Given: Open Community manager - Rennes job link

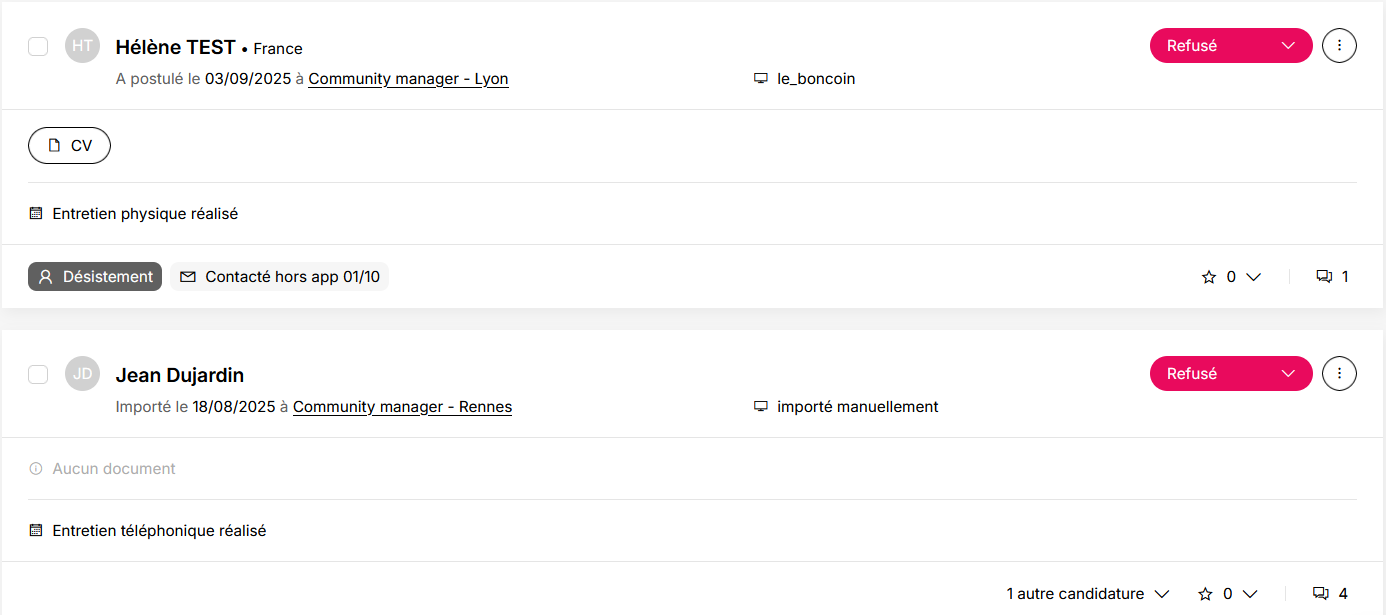Looking at the screenshot, I should pyautogui.click(x=402, y=407).
